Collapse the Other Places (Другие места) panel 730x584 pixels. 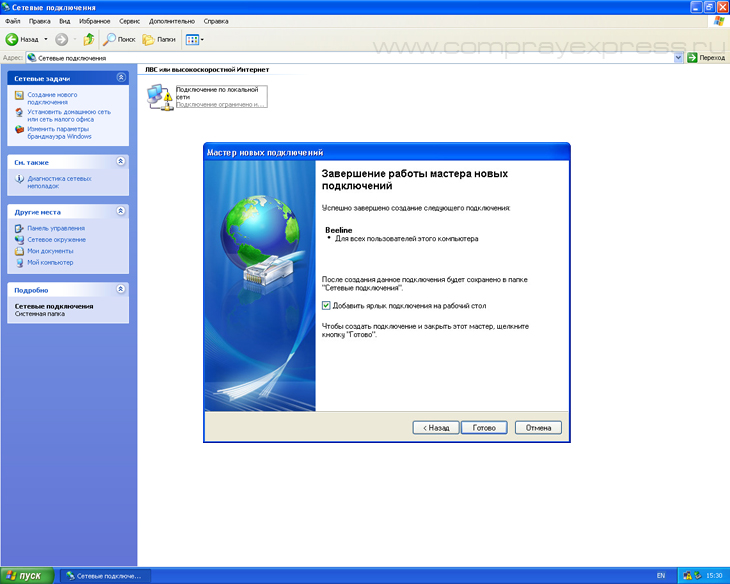(121, 211)
